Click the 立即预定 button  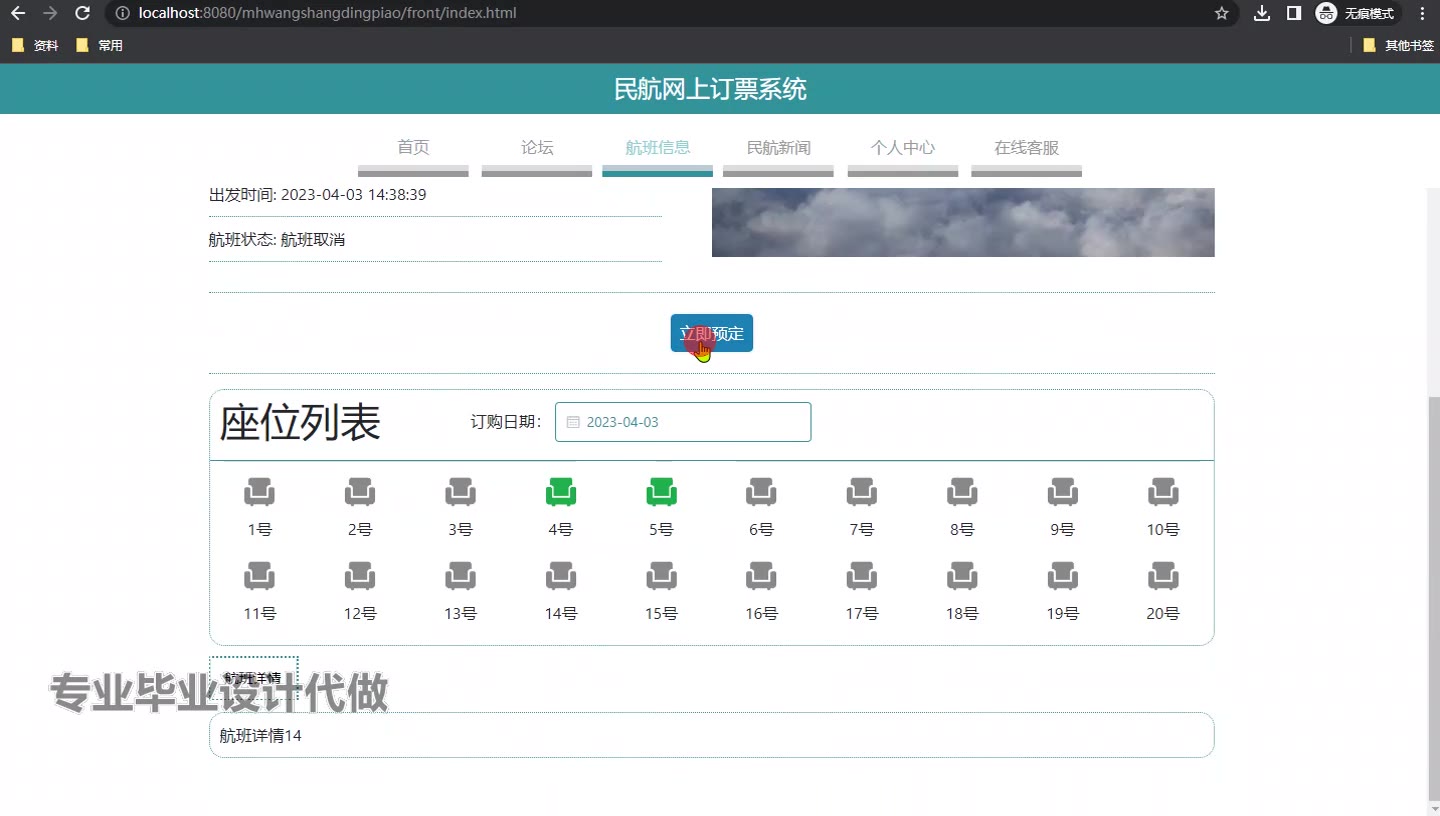click(711, 333)
